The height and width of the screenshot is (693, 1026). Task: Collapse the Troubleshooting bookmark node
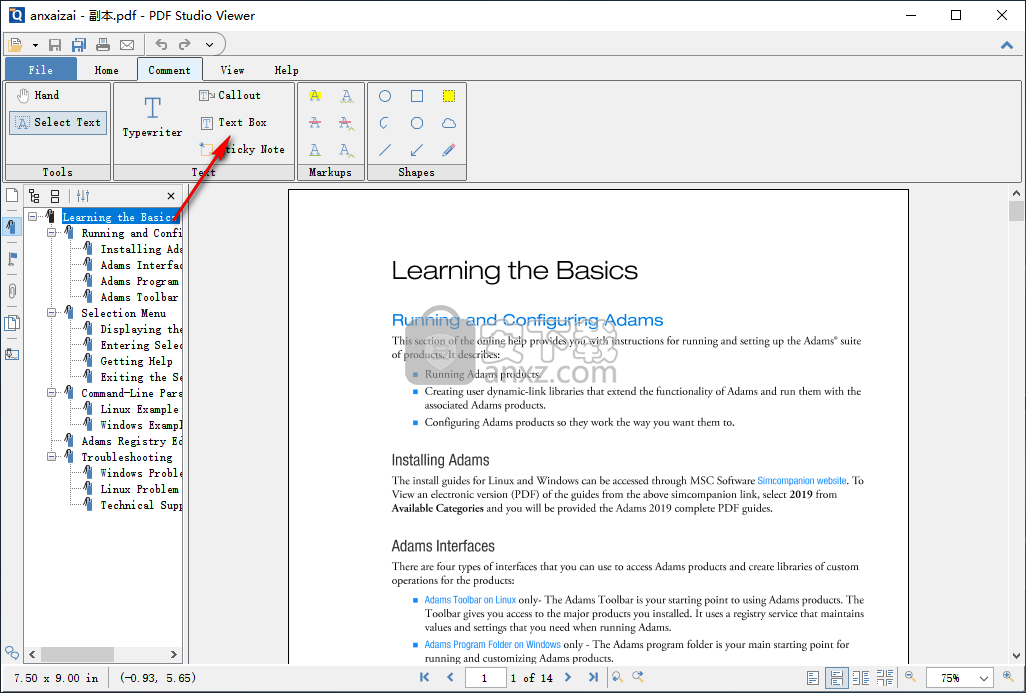click(51, 457)
